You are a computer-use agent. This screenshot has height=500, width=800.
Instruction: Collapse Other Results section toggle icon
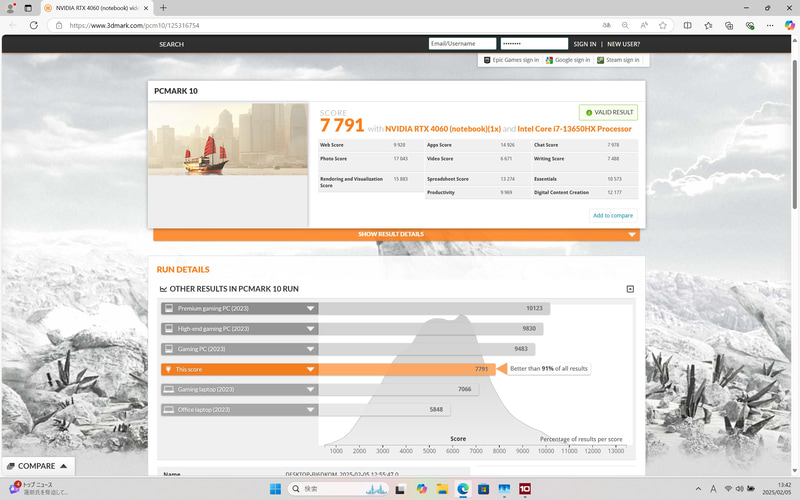(630, 289)
